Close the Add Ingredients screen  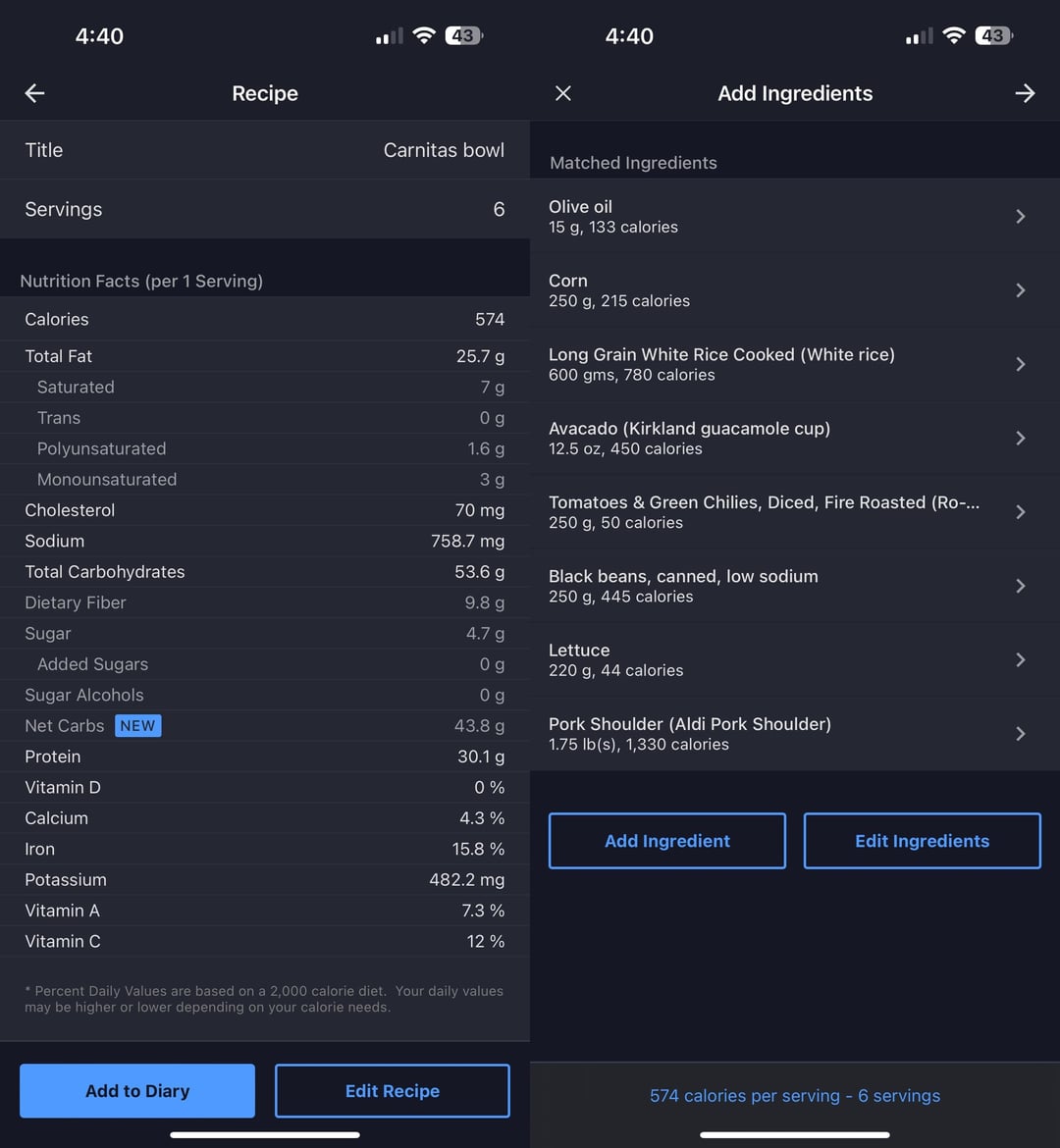point(562,93)
